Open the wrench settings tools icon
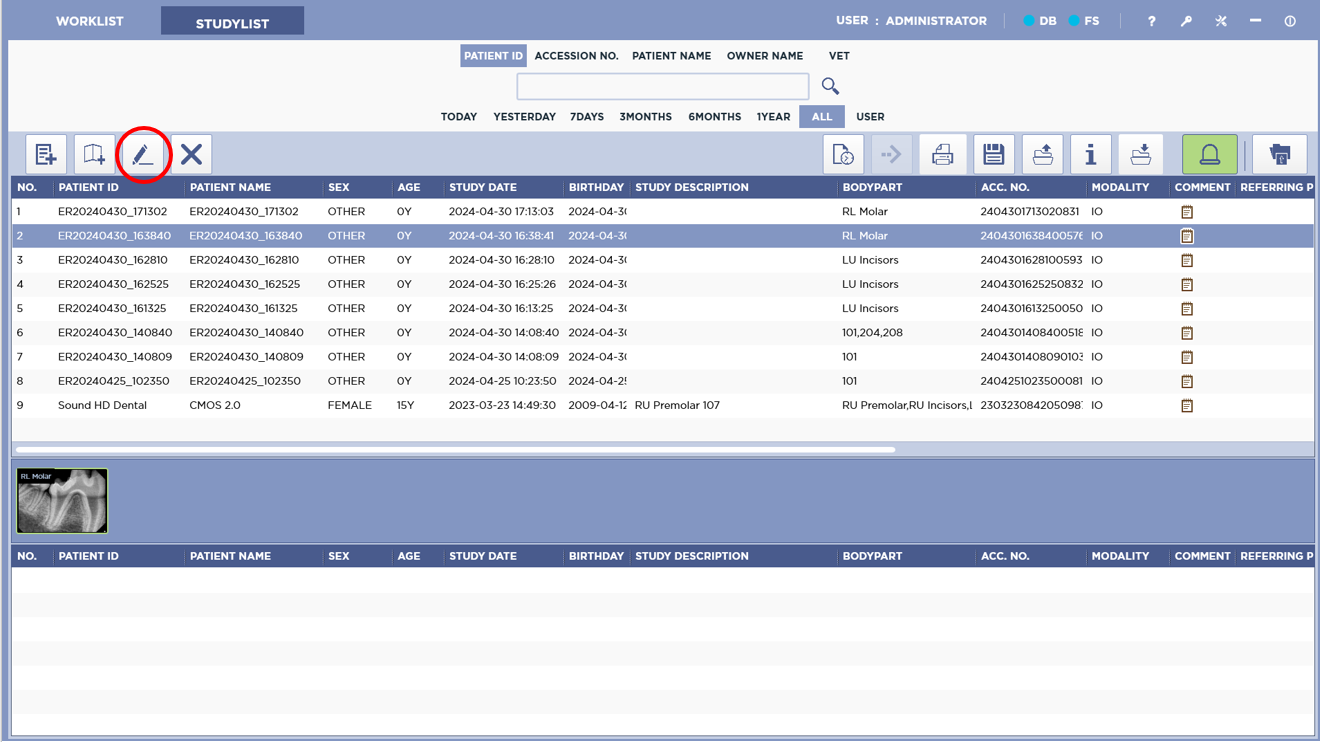 pyautogui.click(x=1221, y=21)
